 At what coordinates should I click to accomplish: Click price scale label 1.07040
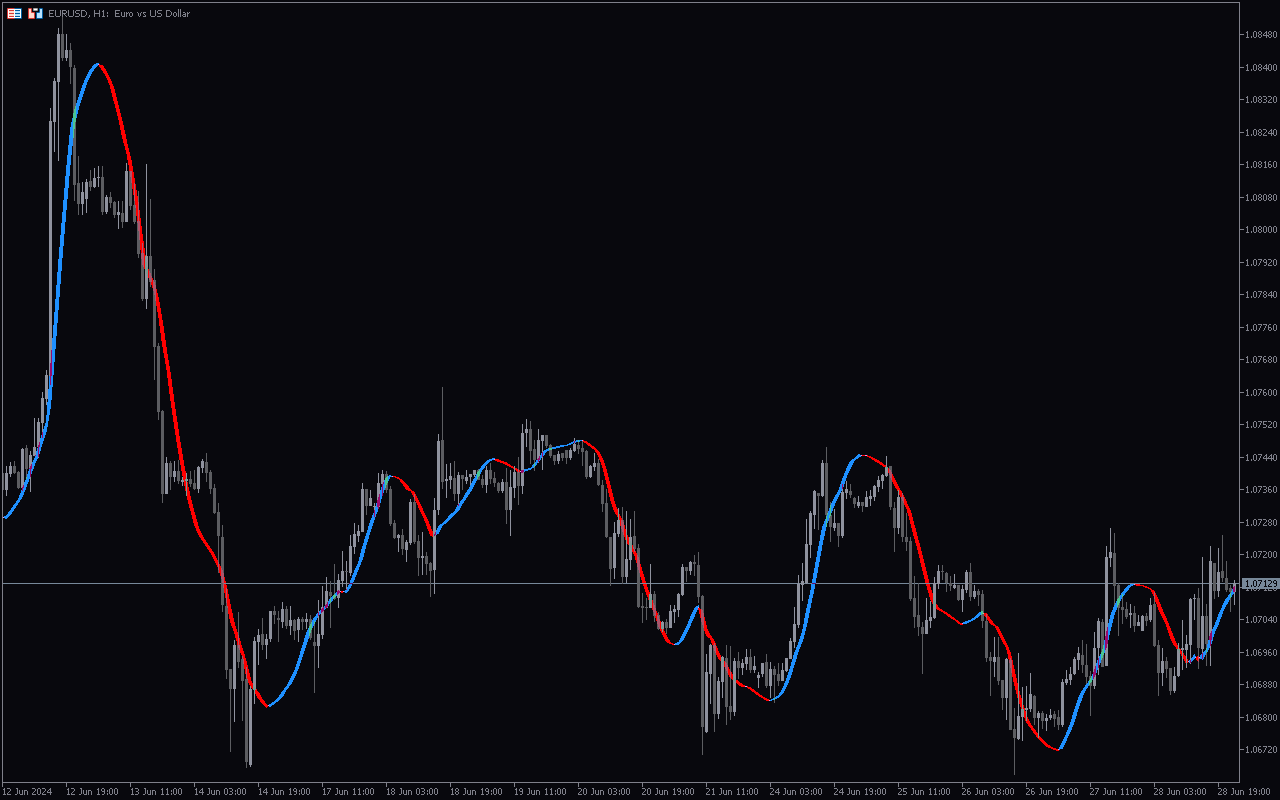click(1261, 620)
